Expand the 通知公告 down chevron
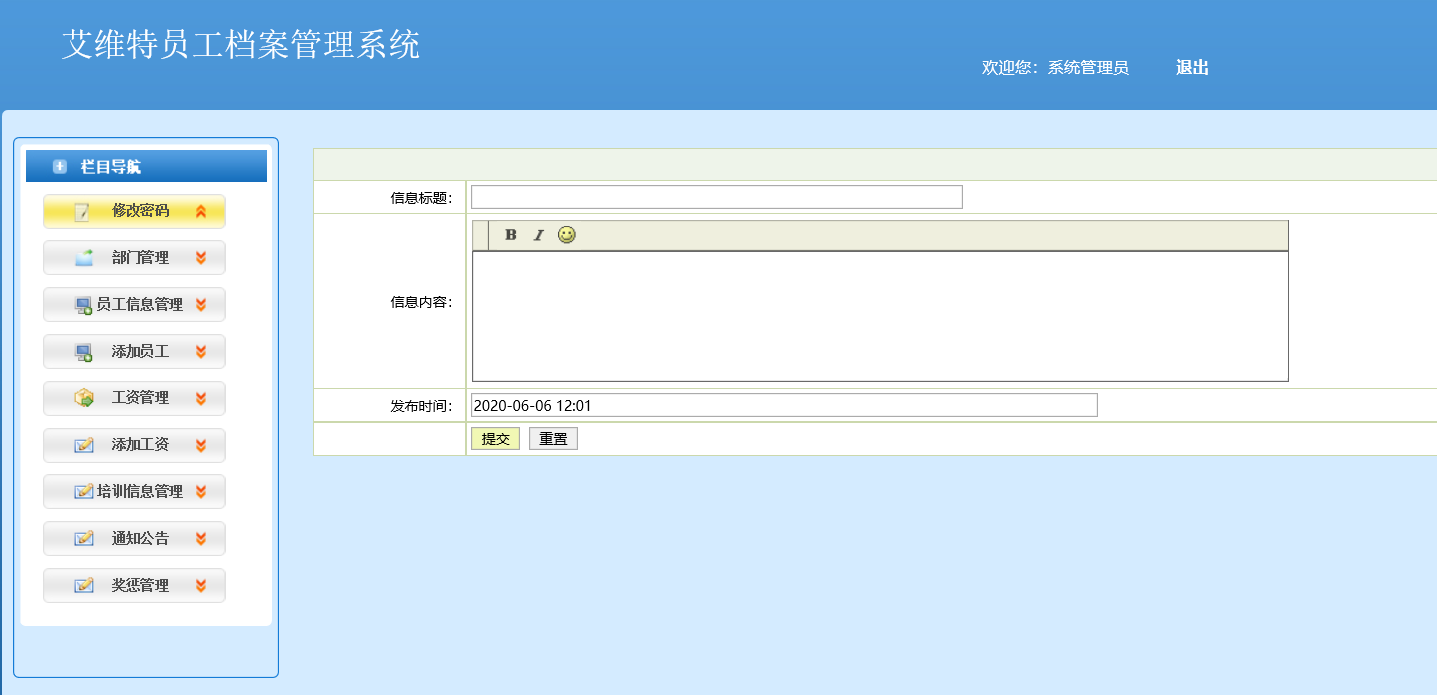Screen dimensions: 1437x695 click(x=201, y=539)
